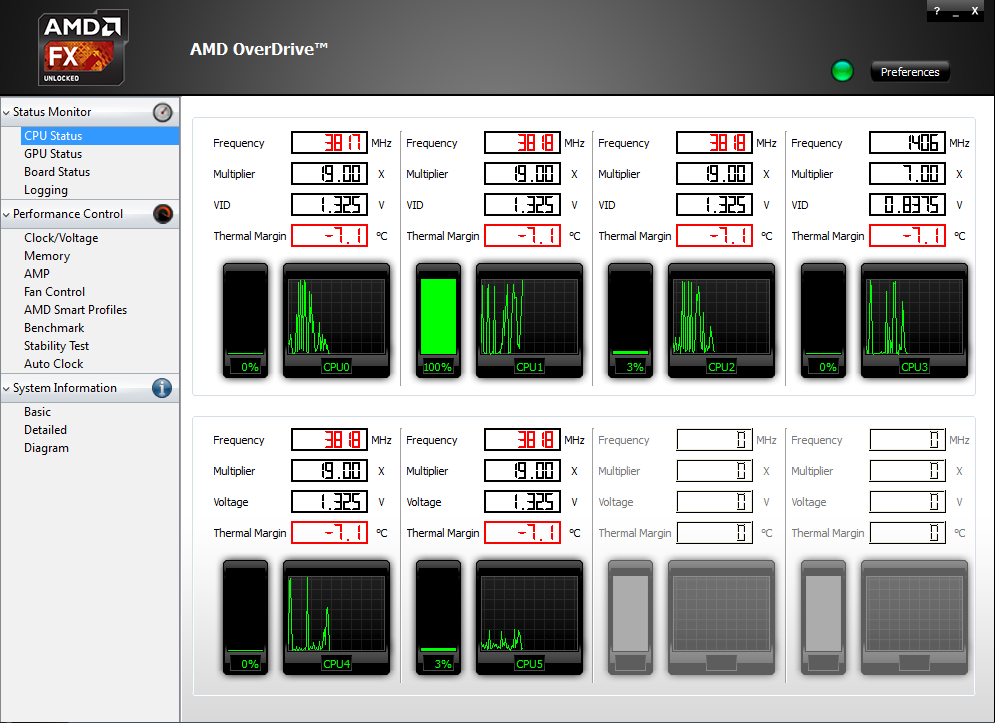Image resolution: width=995 pixels, height=723 pixels.
Task: Click the Performance Control orange dial icon
Action: pyautogui.click(x=162, y=214)
